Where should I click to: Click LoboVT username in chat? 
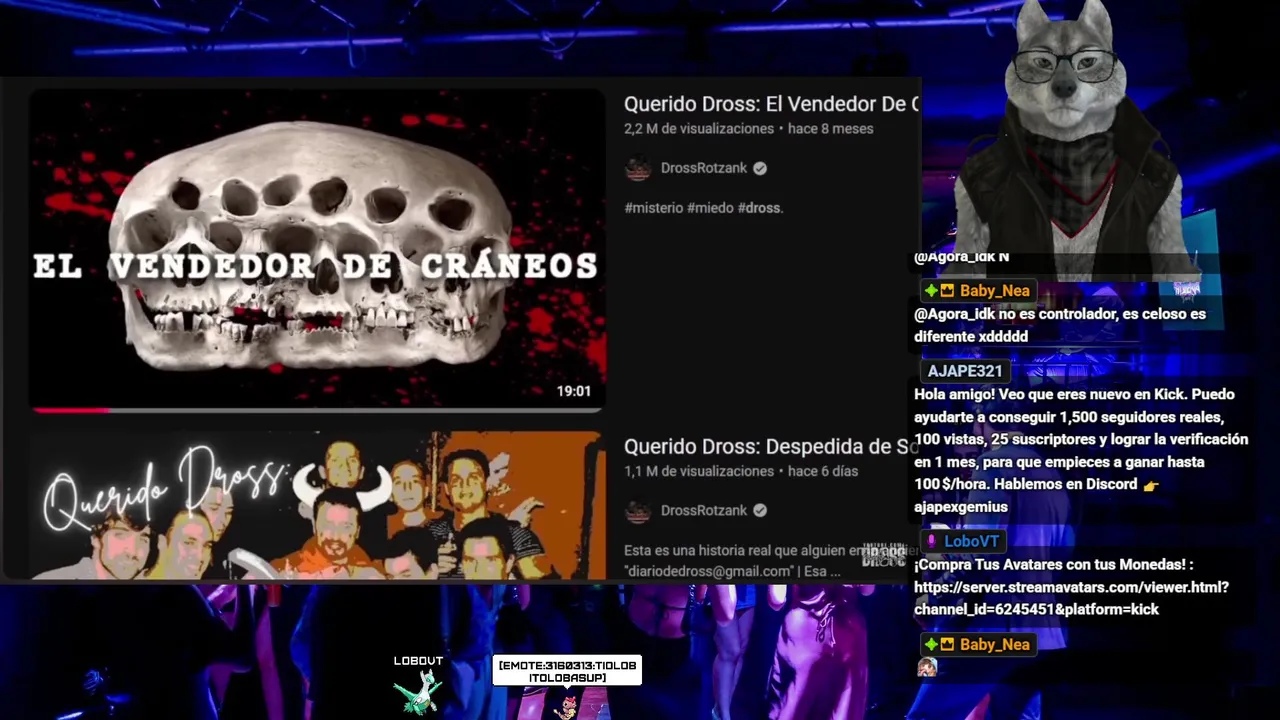coord(971,541)
